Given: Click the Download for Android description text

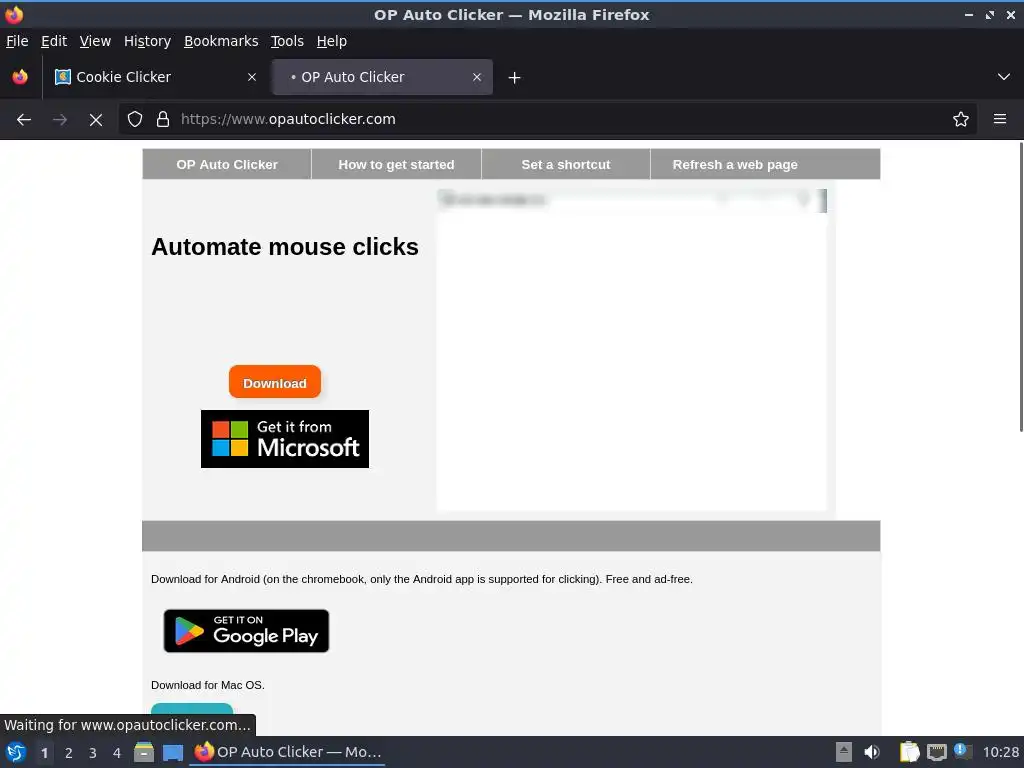Looking at the screenshot, I should pyautogui.click(x=422, y=579).
